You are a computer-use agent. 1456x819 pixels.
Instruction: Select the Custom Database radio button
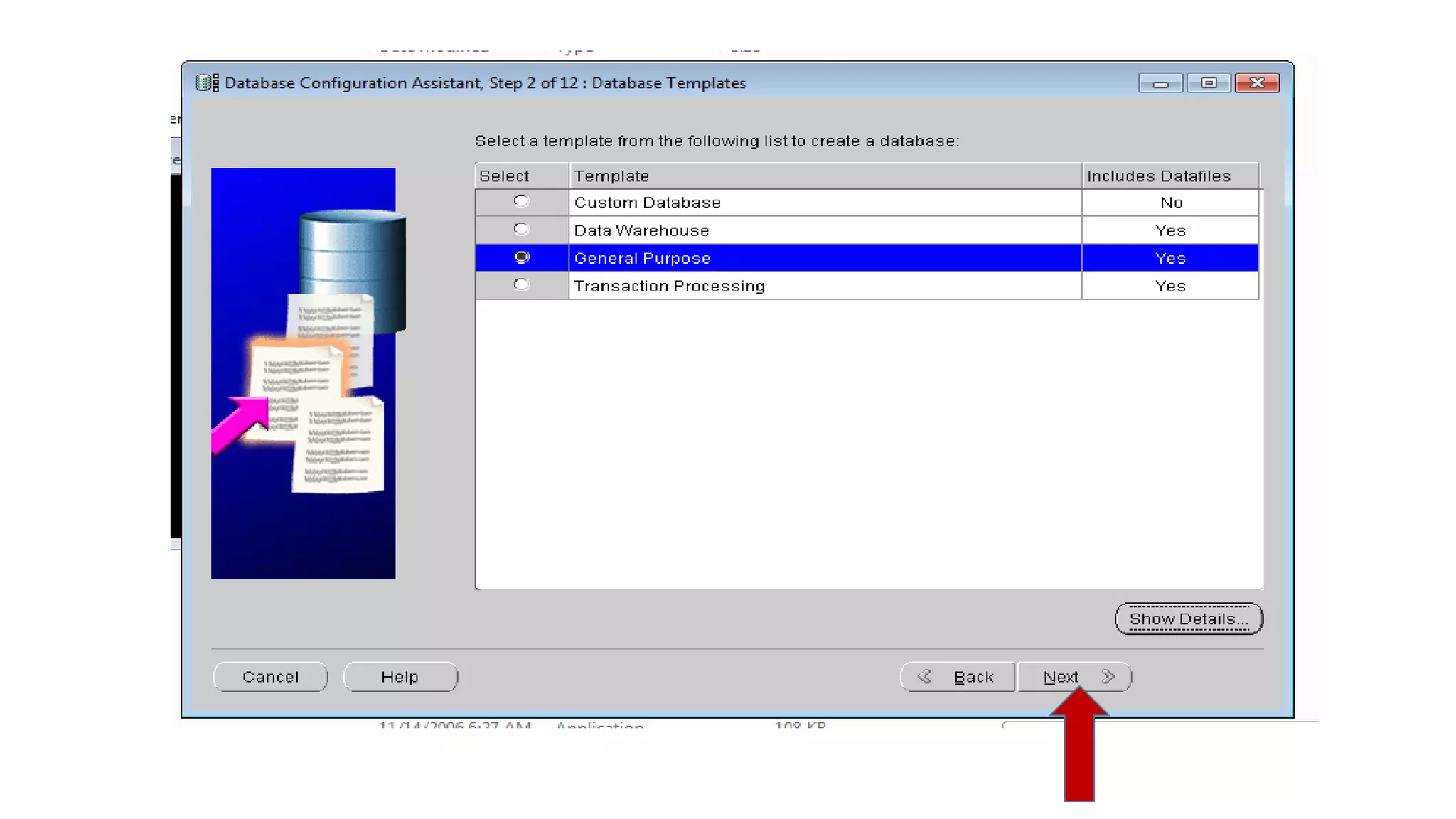click(x=522, y=201)
